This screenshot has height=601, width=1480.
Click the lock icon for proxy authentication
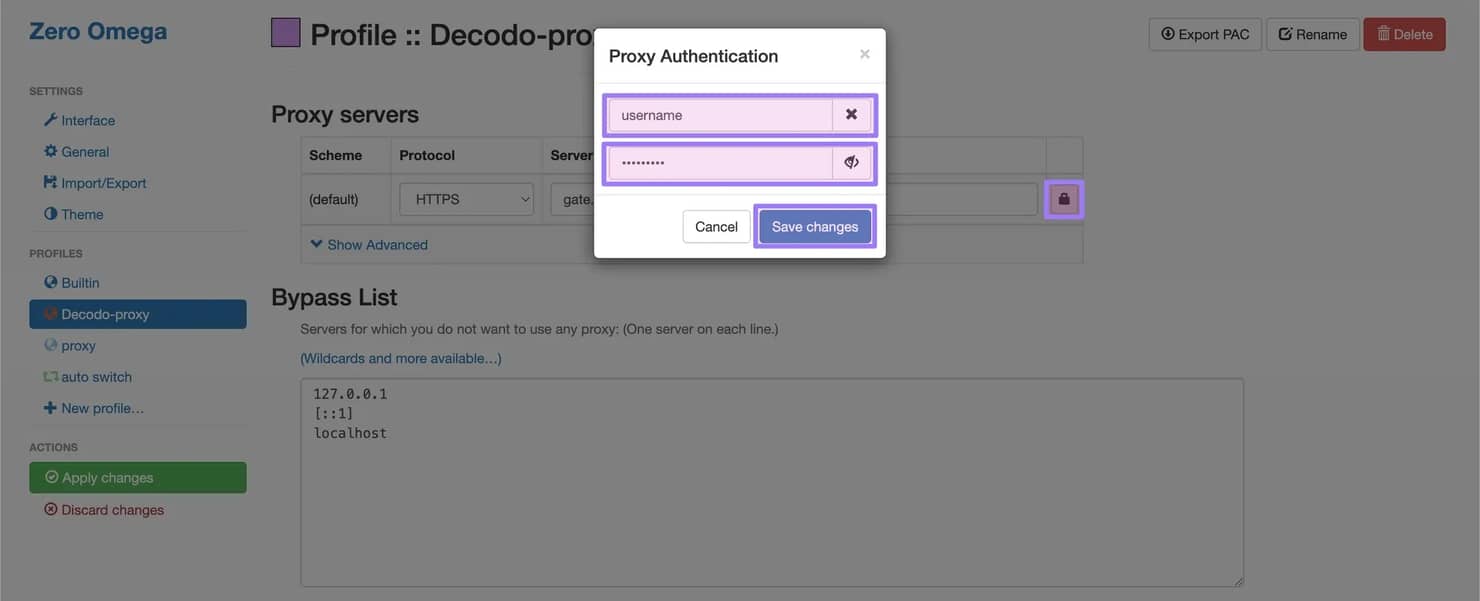pyautogui.click(x=1064, y=199)
